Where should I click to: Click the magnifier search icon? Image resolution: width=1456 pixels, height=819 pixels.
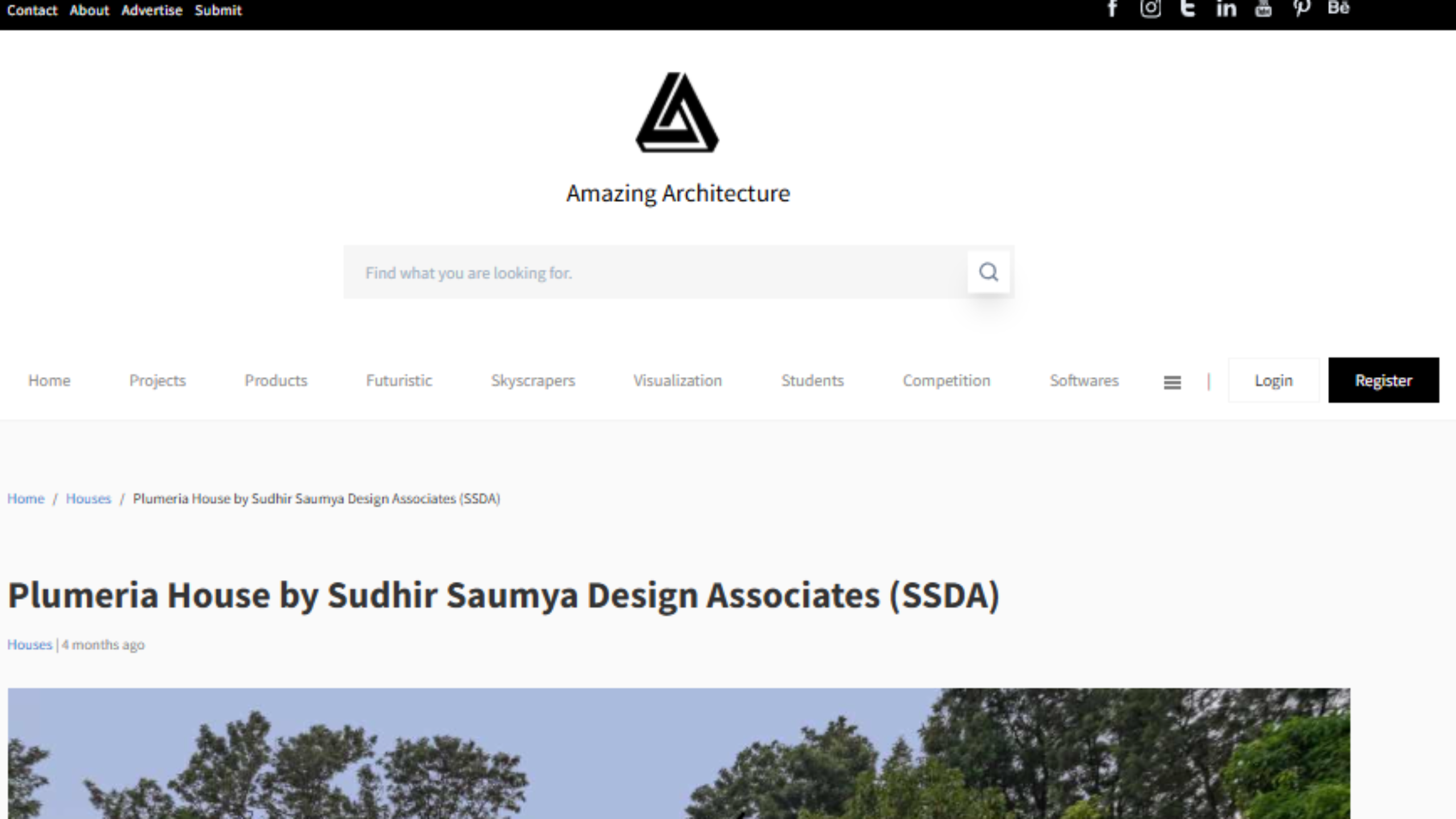[988, 272]
